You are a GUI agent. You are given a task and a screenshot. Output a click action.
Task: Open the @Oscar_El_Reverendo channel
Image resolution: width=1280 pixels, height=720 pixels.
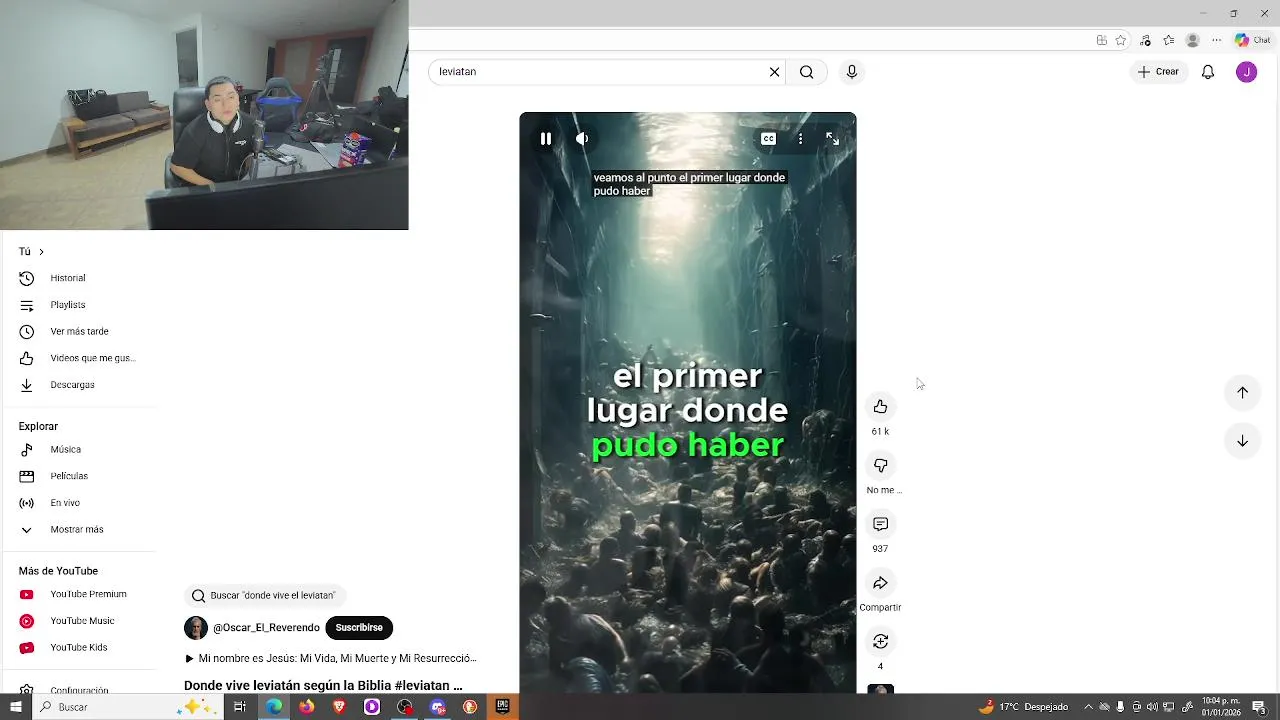266,628
